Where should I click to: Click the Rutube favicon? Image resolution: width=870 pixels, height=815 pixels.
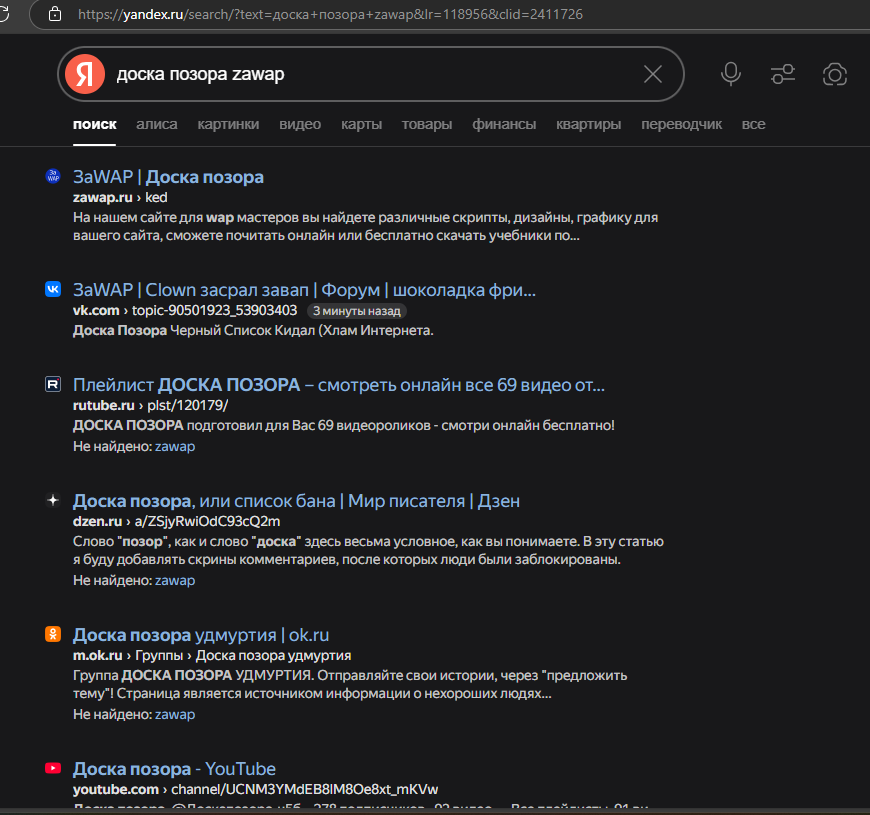tap(53, 384)
